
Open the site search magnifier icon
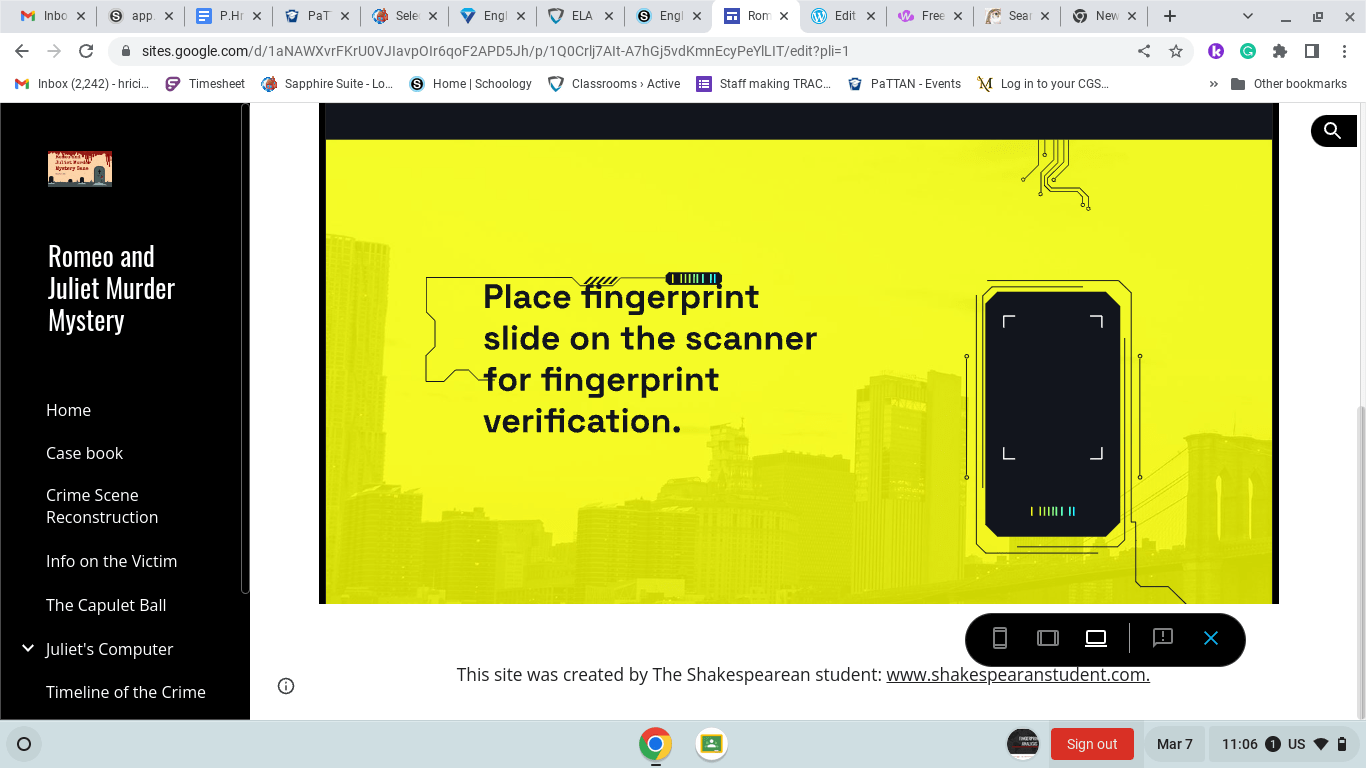pyautogui.click(x=1332, y=131)
